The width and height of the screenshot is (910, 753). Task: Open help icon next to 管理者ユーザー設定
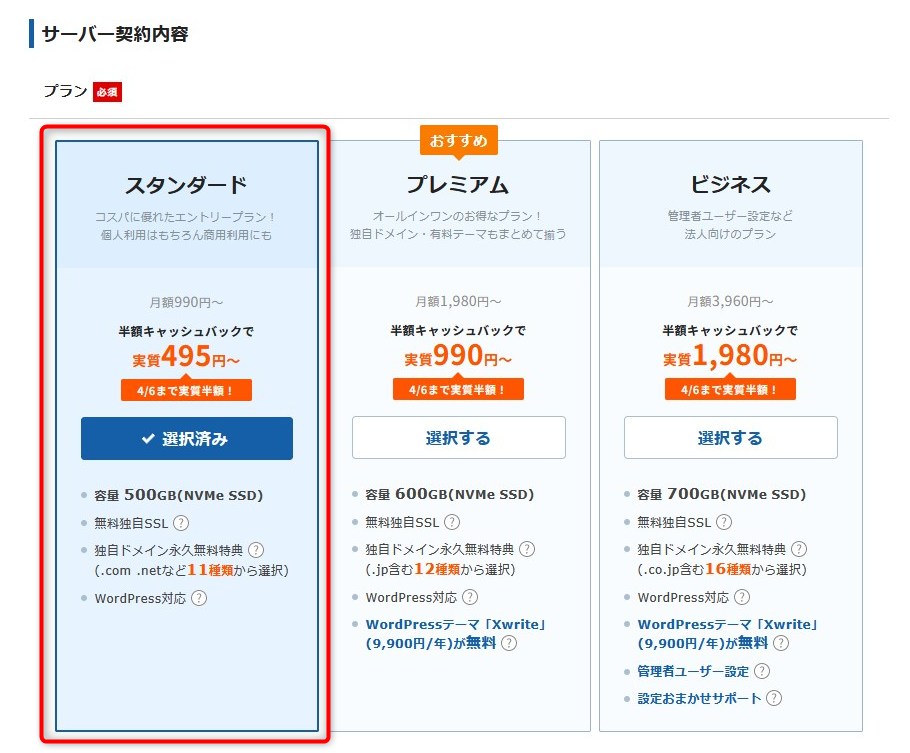pyautogui.click(x=762, y=671)
